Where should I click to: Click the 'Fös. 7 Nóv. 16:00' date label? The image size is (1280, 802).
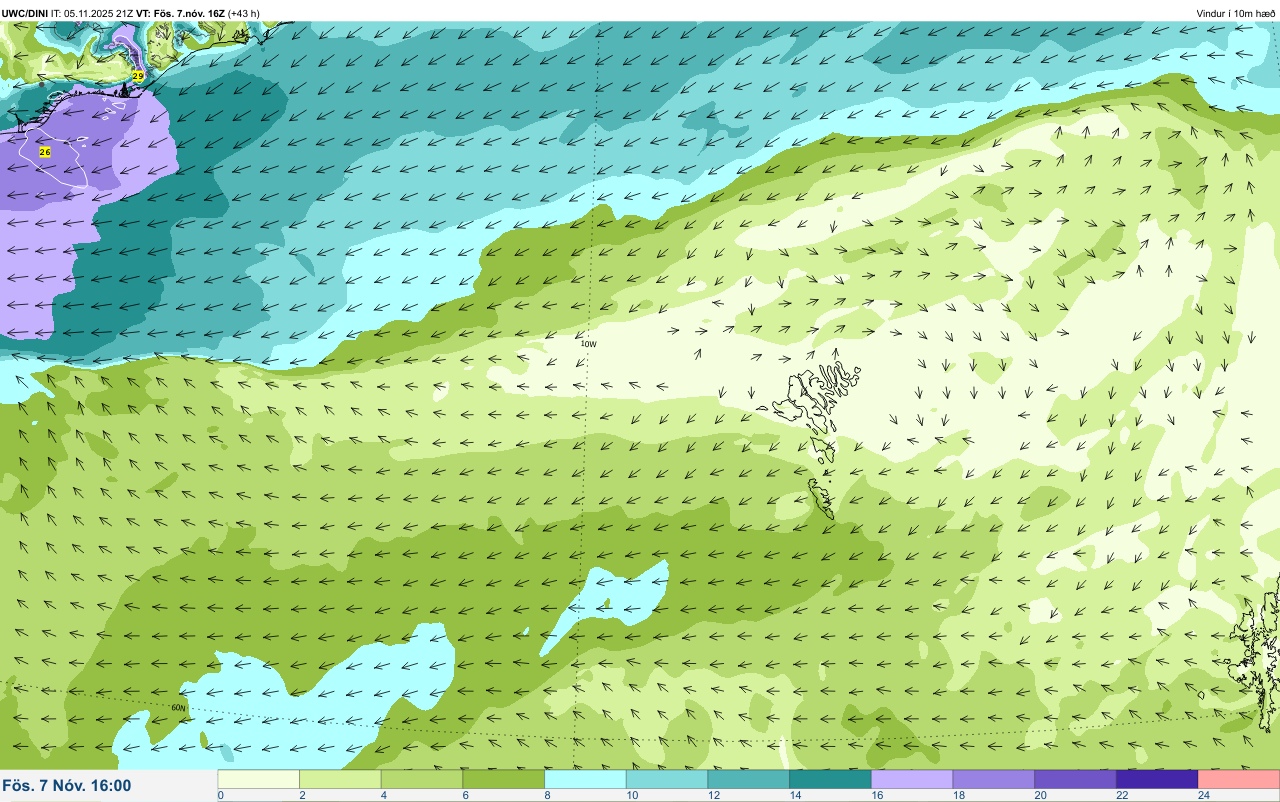coord(67,786)
